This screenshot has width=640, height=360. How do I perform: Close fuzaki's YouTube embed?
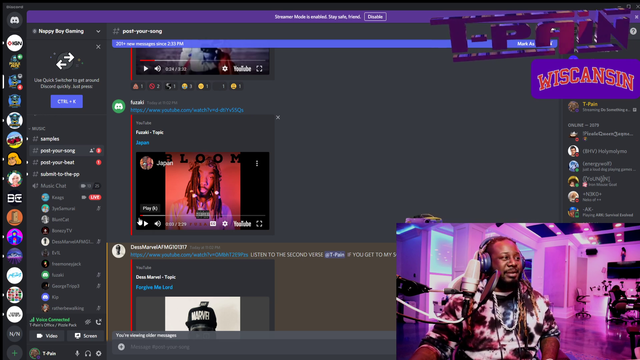click(x=278, y=118)
